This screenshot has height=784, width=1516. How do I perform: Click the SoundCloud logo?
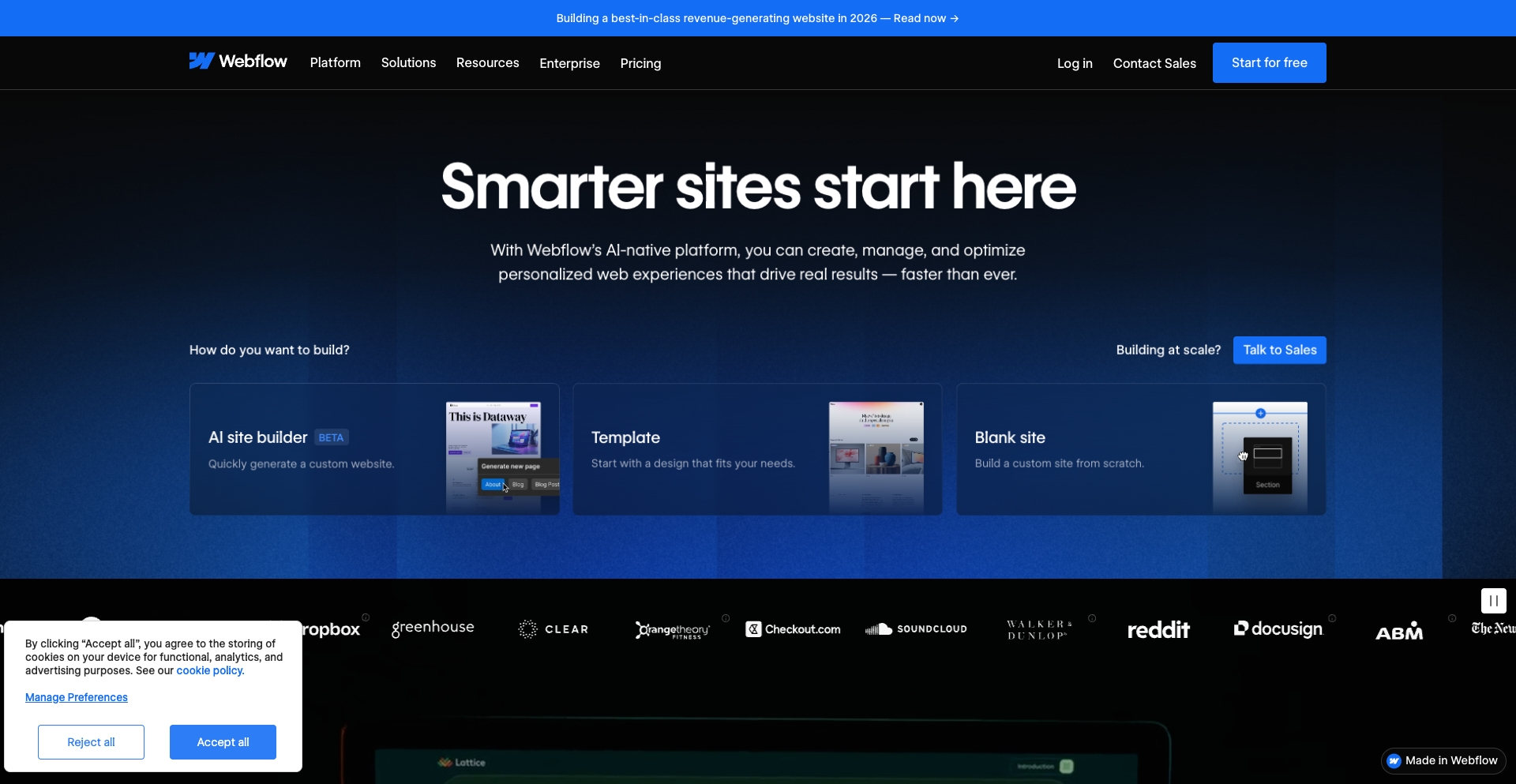(x=916, y=628)
